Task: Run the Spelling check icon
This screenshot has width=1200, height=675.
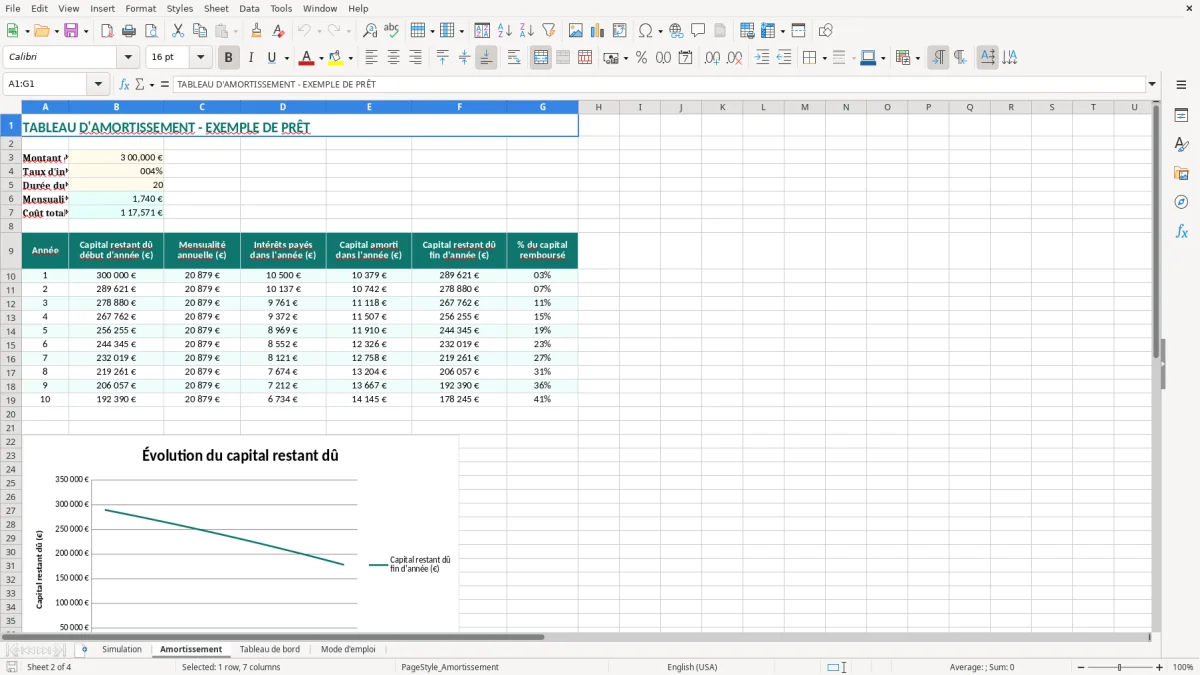Action: click(x=392, y=31)
